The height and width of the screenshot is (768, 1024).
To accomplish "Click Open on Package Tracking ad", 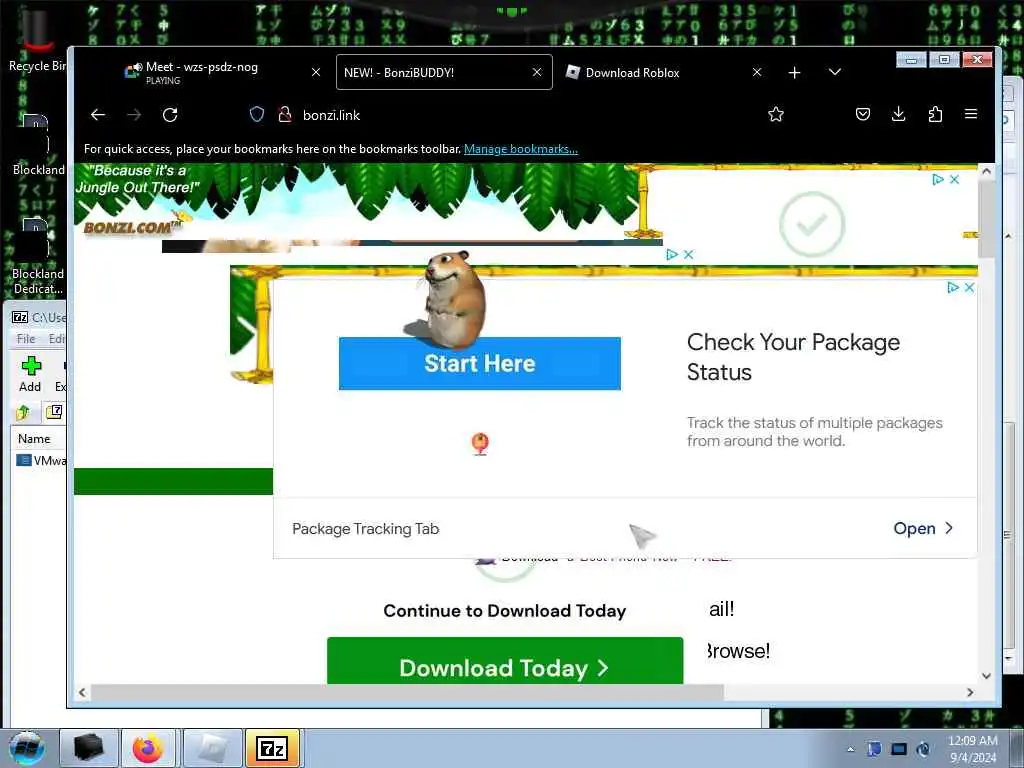I will click(x=923, y=528).
